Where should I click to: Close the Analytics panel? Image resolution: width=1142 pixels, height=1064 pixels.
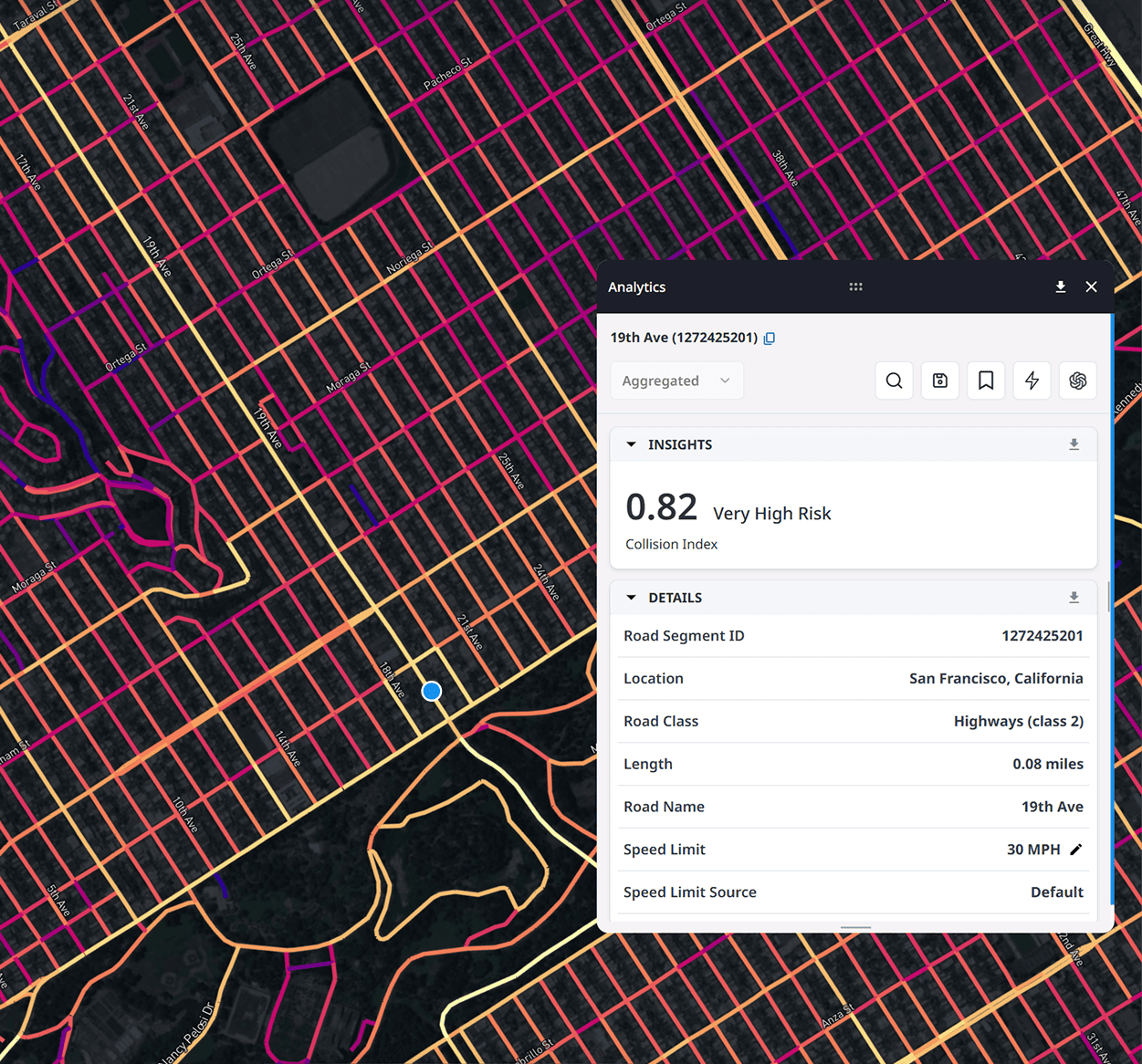1092,287
